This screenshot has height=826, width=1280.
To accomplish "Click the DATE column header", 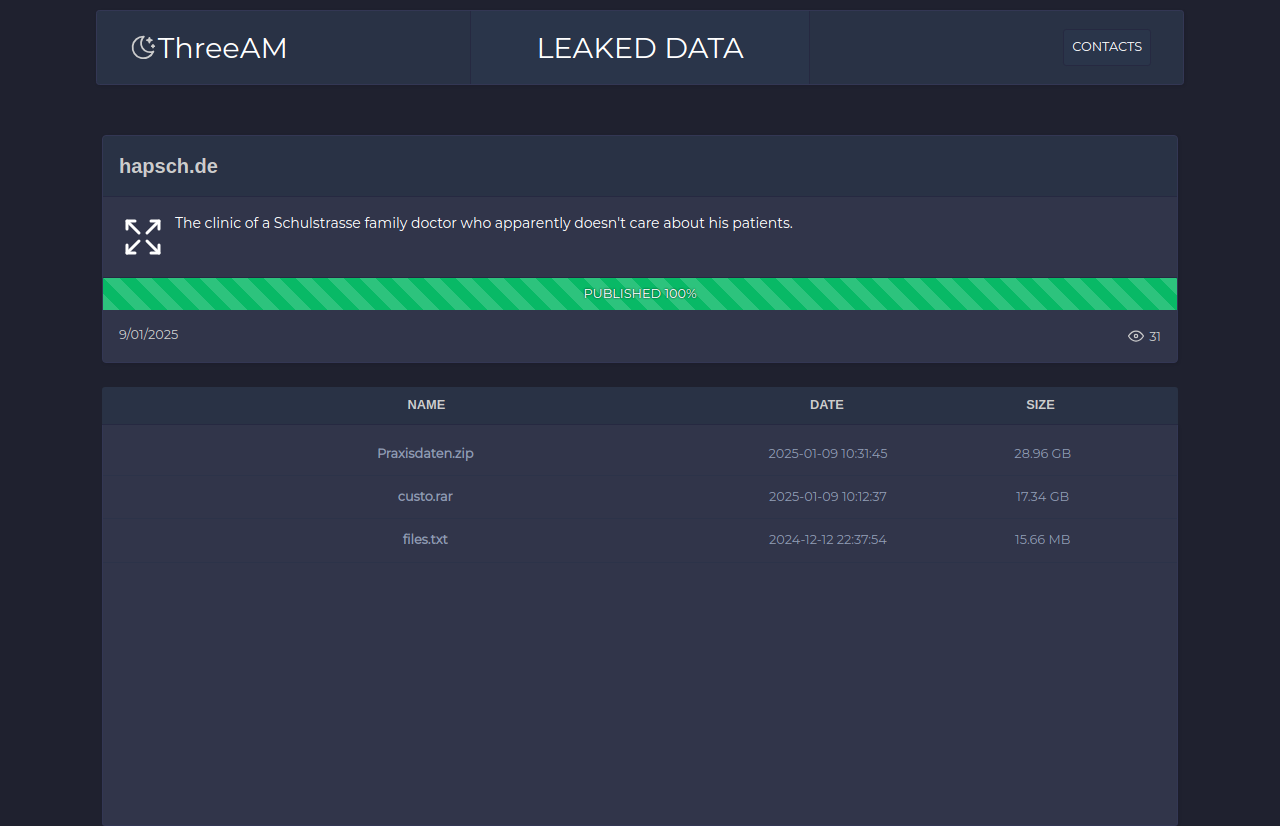I will 827,405.
